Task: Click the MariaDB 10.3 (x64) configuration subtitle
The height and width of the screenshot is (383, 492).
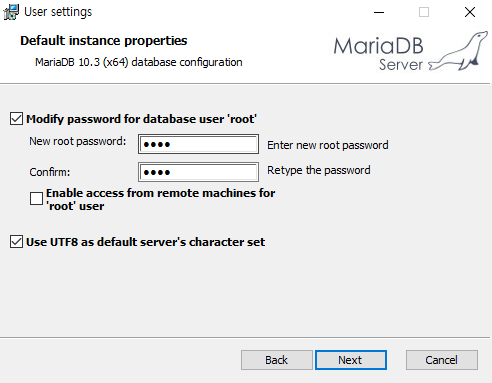Action: point(139,62)
